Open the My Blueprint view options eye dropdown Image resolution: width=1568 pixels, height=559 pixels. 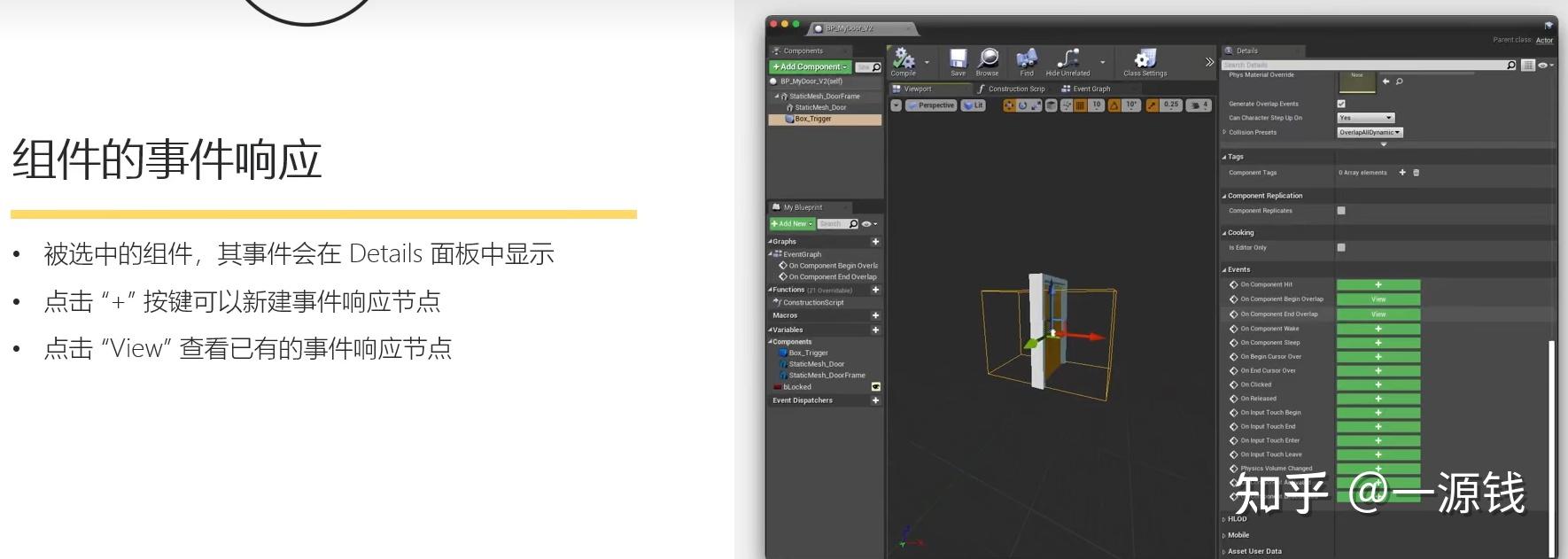pos(869,224)
